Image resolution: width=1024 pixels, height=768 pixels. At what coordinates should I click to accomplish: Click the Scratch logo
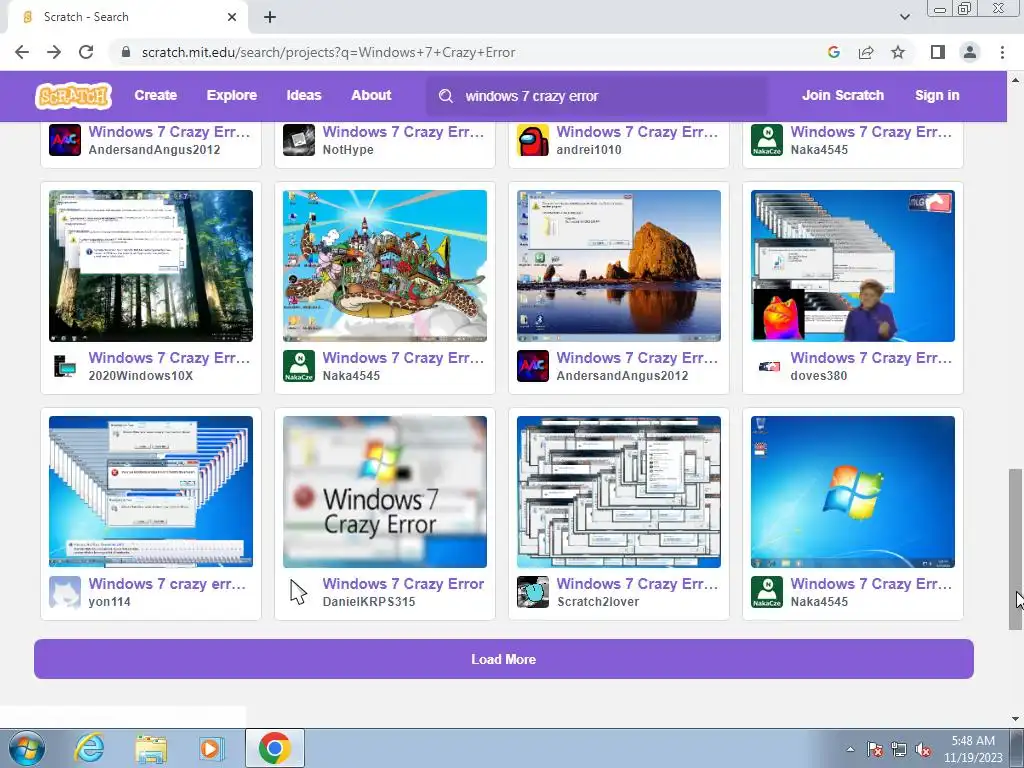[x=73, y=96]
